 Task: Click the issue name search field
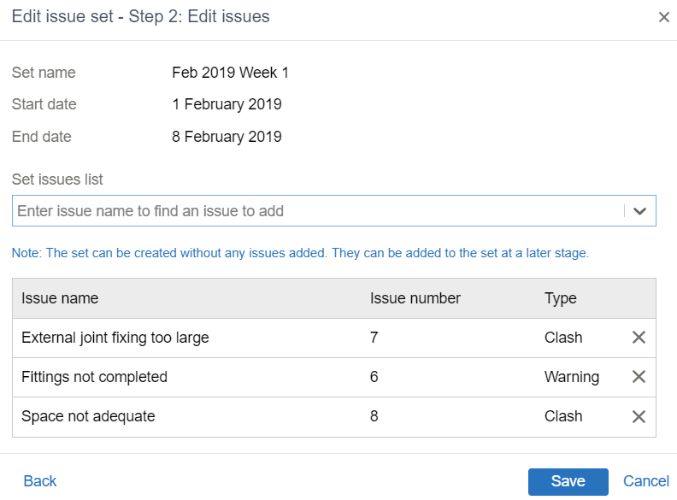tap(319, 211)
